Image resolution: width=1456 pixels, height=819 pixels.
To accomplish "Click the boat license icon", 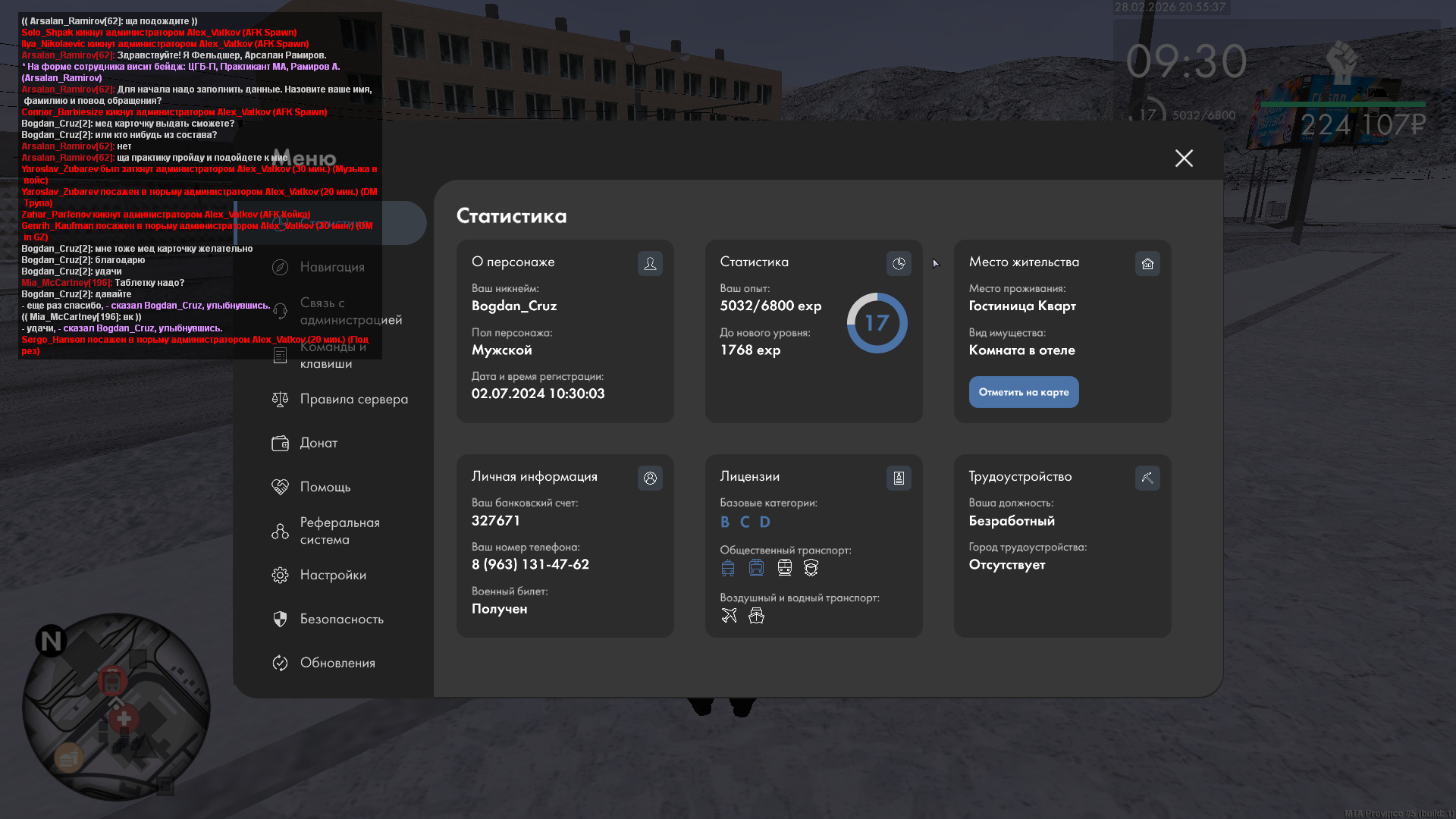I will pos(756,616).
